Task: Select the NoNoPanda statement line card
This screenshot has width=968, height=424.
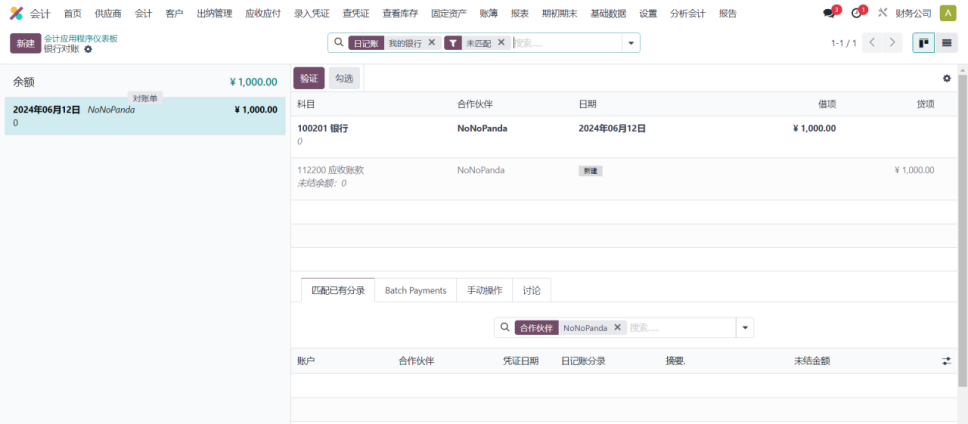Action: 145,116
